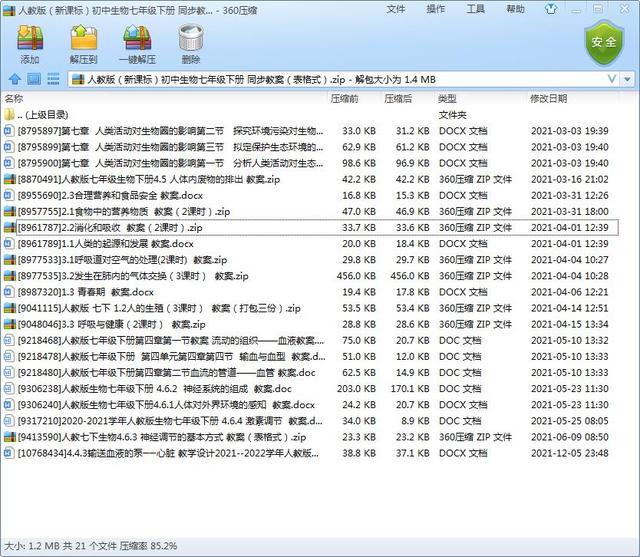The height and width of the screenshot is (557, 640).
Task: Select [9306240] 4.6.1人体对外界环境的感知 docx
Action: 311,405
